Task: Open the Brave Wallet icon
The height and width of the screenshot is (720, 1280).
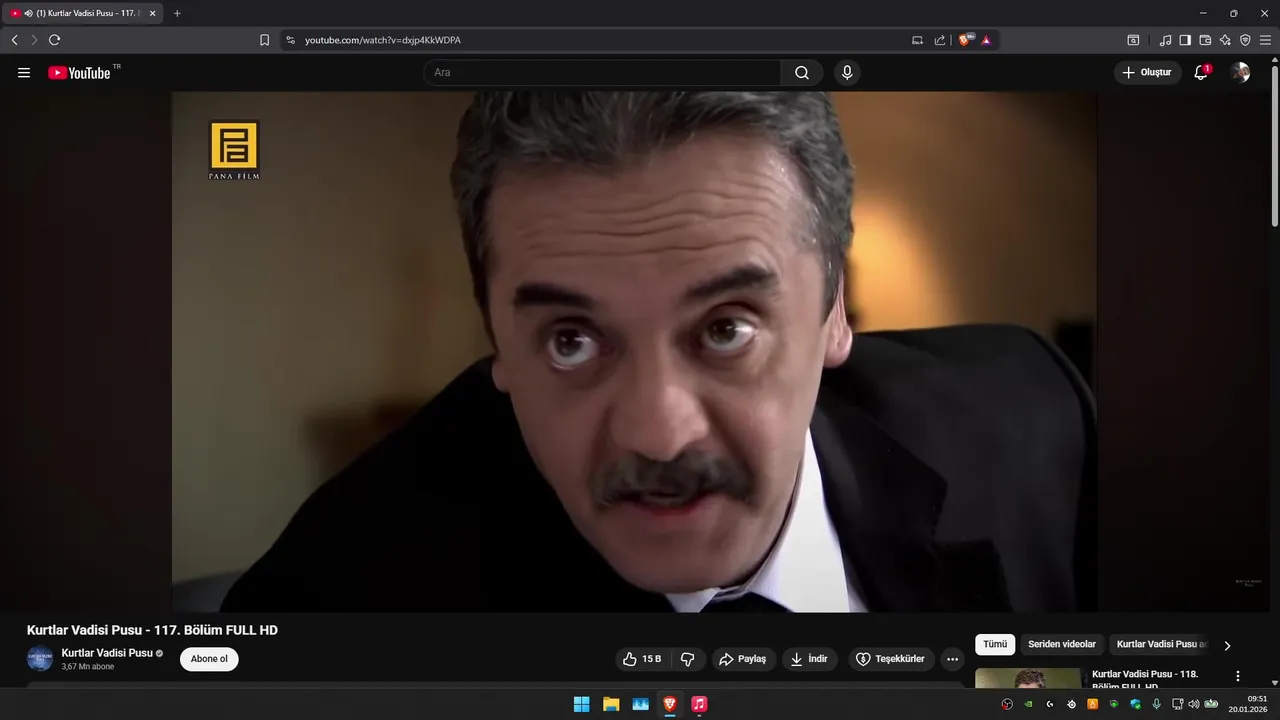Action: 1205,40
